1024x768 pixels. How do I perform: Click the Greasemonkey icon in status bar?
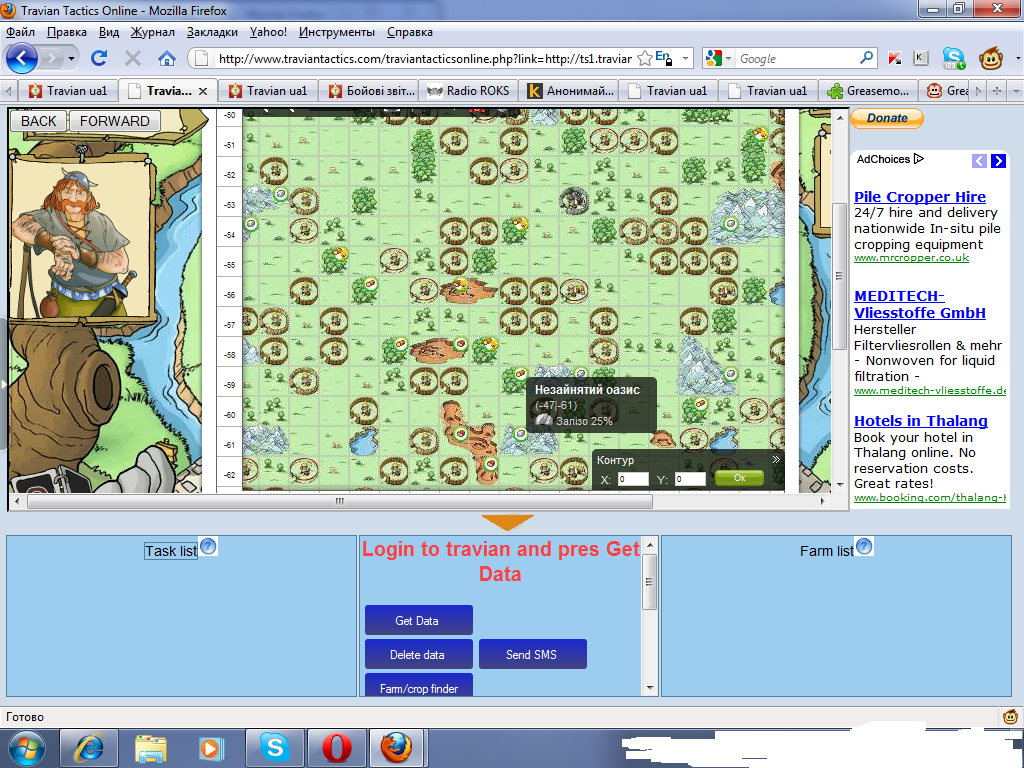point(1010,716)
